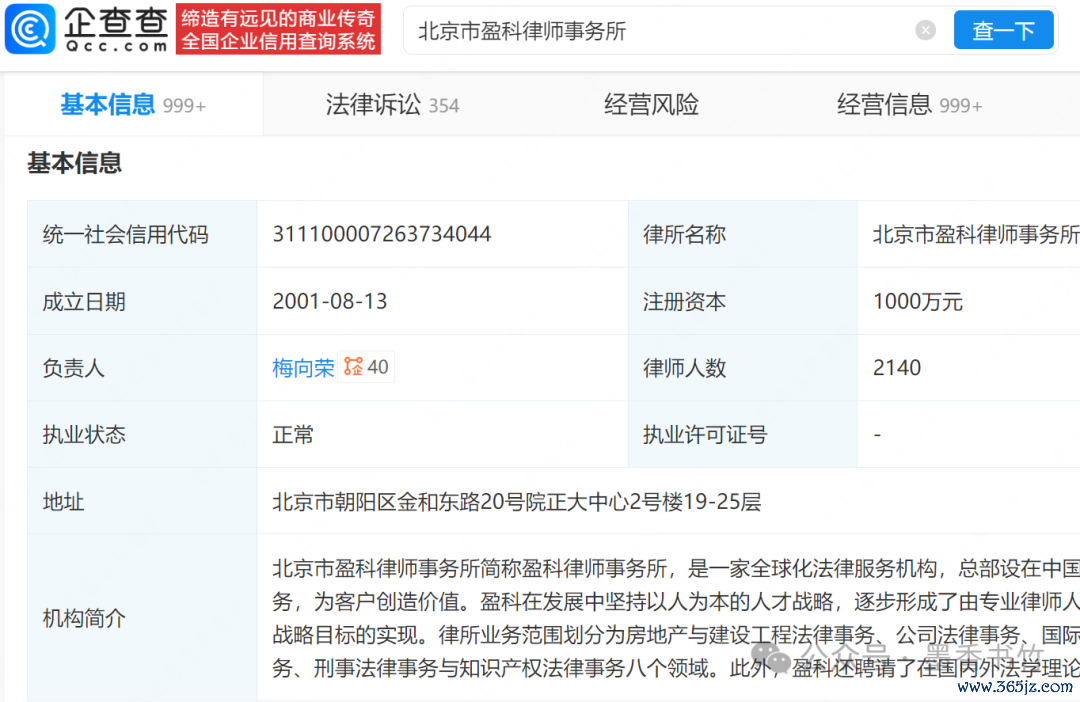Viewport: 1080px width, 702px height.
Task: Clear the search box with the X icon
Action: (925, 30)
